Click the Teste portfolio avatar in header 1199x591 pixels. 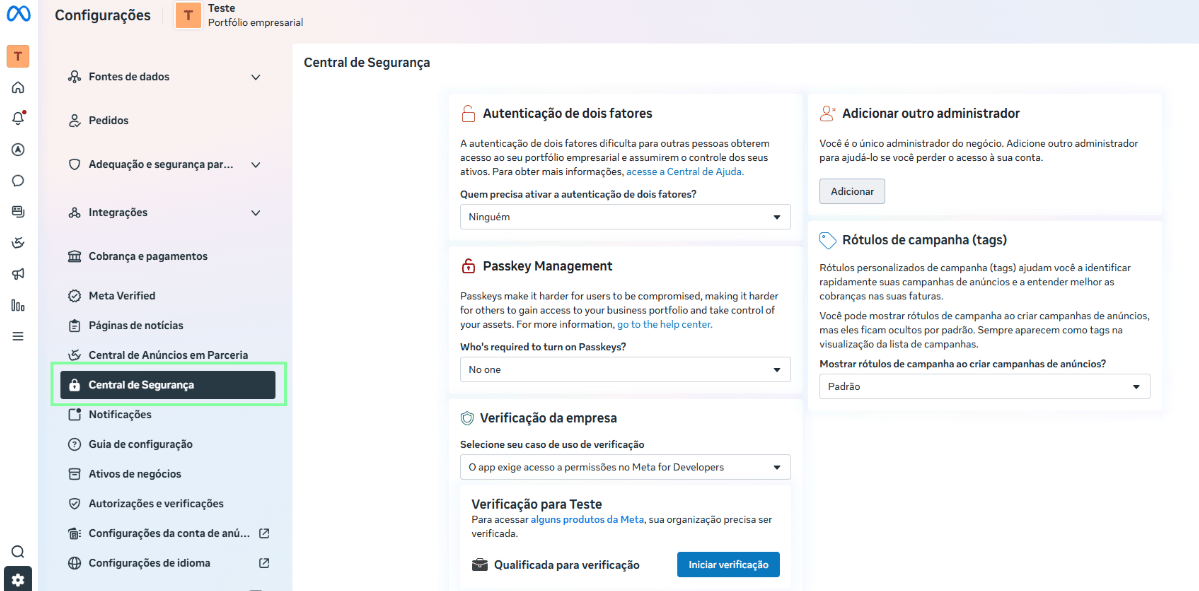pos(188,15)
